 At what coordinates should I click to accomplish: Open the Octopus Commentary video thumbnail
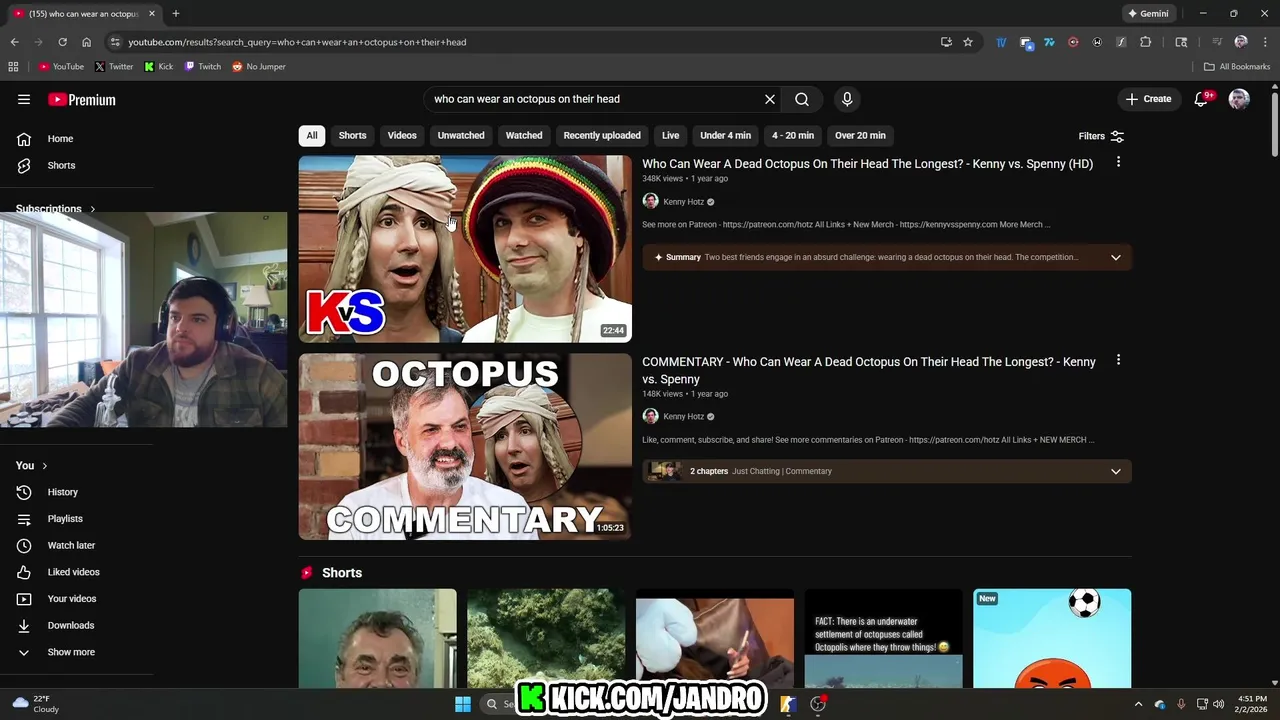point(465,447)
